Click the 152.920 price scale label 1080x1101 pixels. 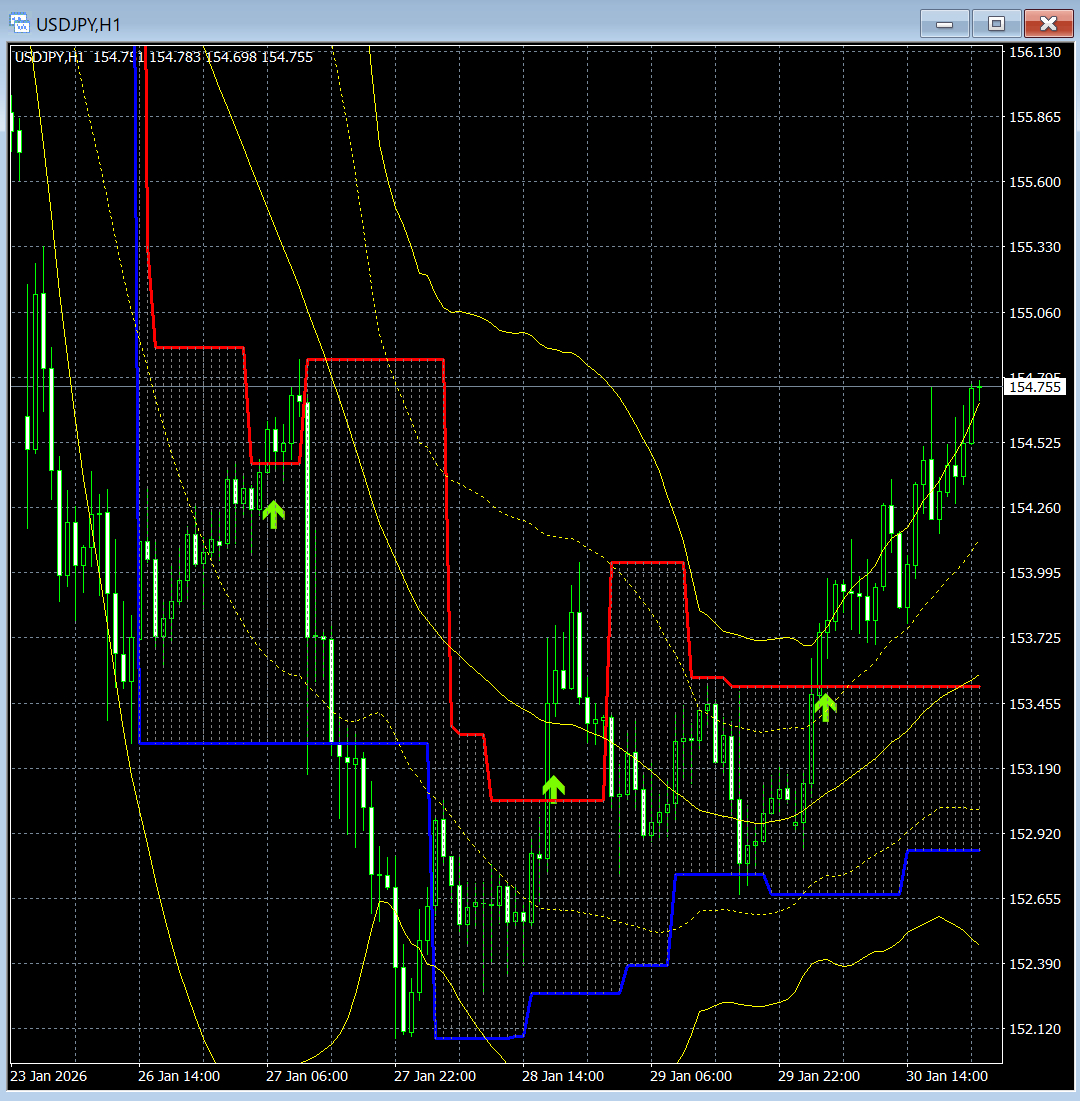pyautogui.click(x=1034, y=833)
